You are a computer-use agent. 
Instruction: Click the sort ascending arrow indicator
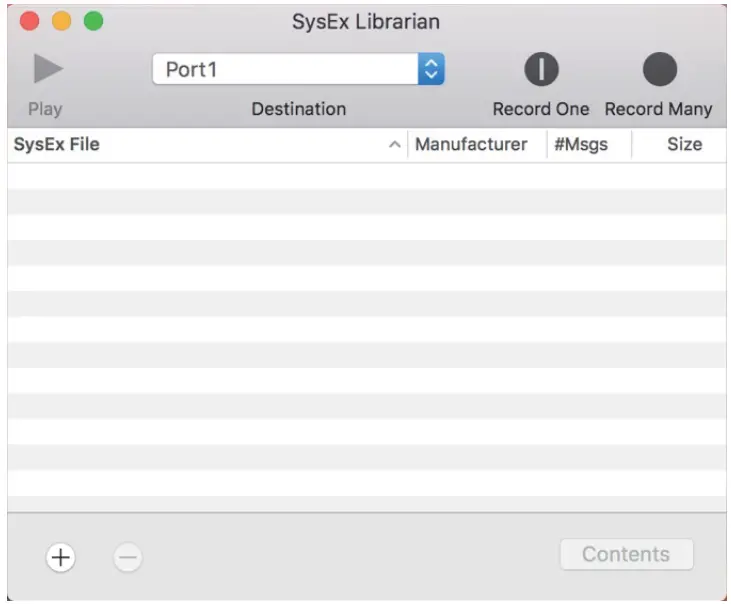pos(394,144)
